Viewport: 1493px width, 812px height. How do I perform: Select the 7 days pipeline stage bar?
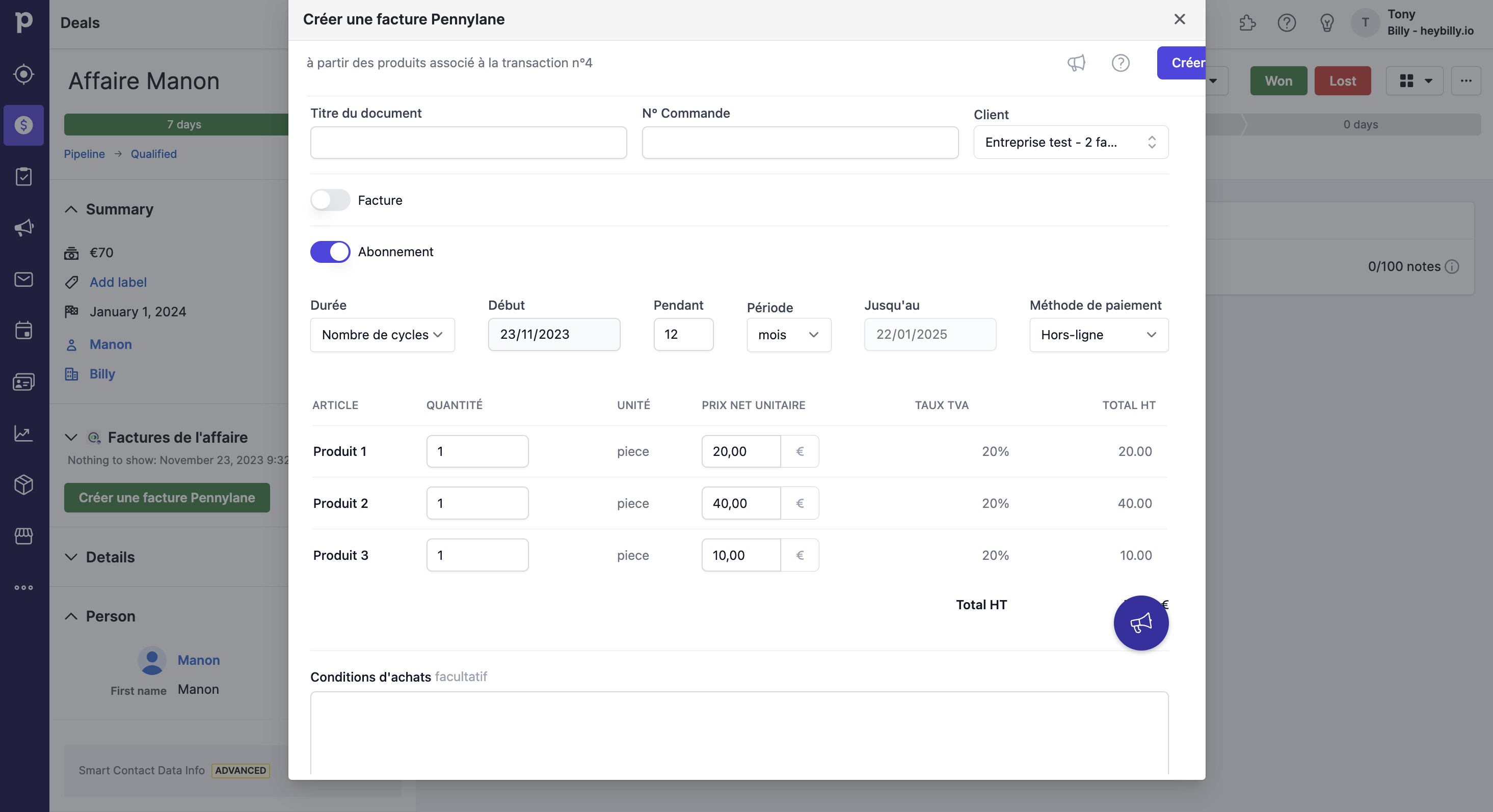click(x=176, y=125)
